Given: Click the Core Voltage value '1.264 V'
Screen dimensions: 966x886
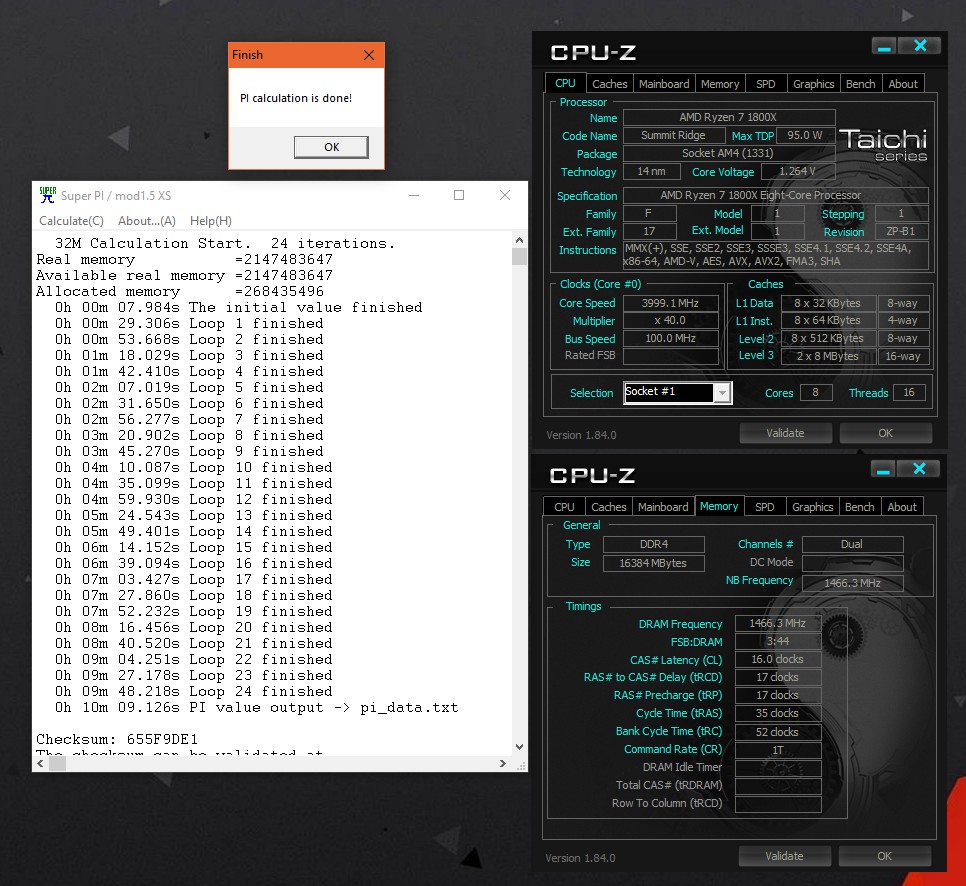Looking at the screenshot, I should click(798, 171).
